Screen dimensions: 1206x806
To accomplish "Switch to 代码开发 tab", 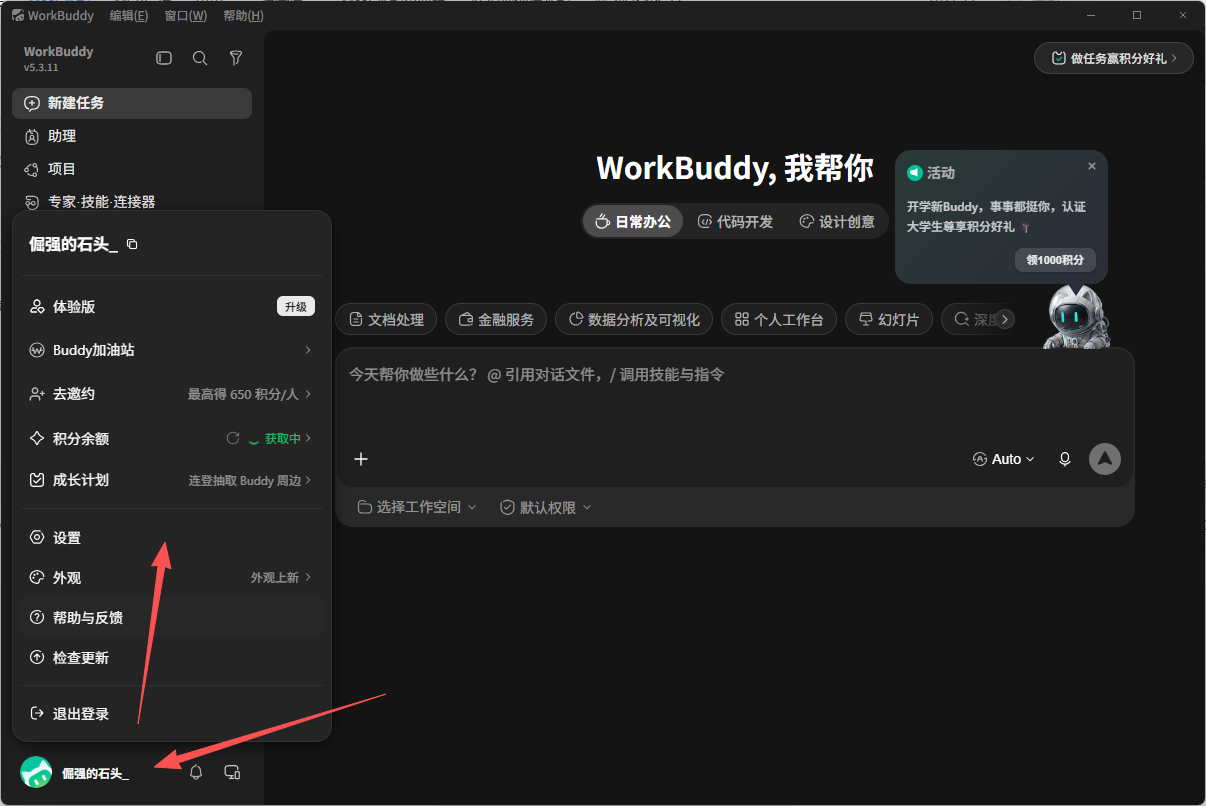I will tap(736, 222).
